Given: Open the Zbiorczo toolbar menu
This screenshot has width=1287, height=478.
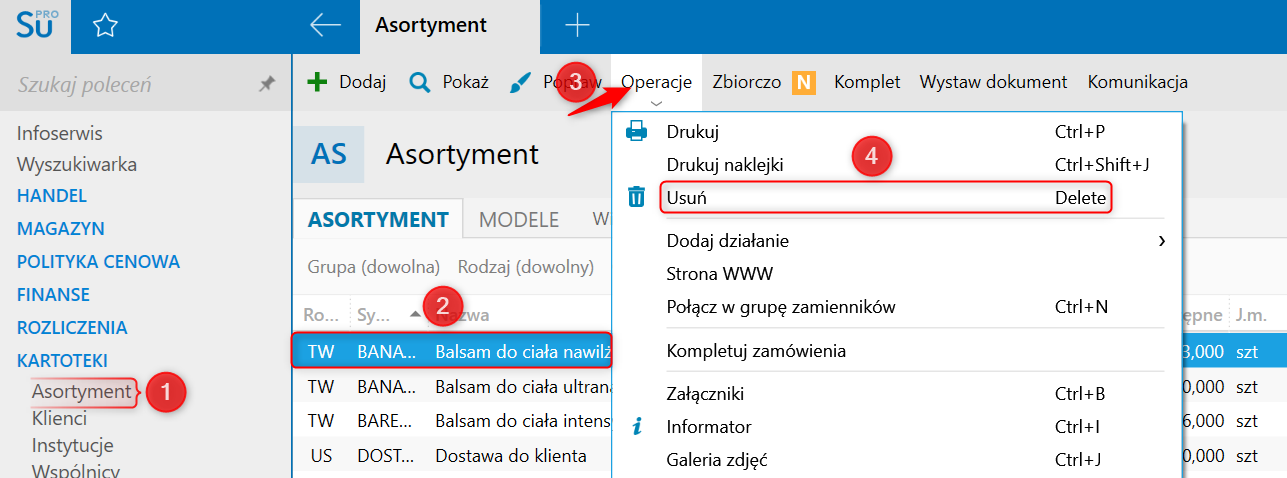Looking at the screenshot, I should 746,82.
